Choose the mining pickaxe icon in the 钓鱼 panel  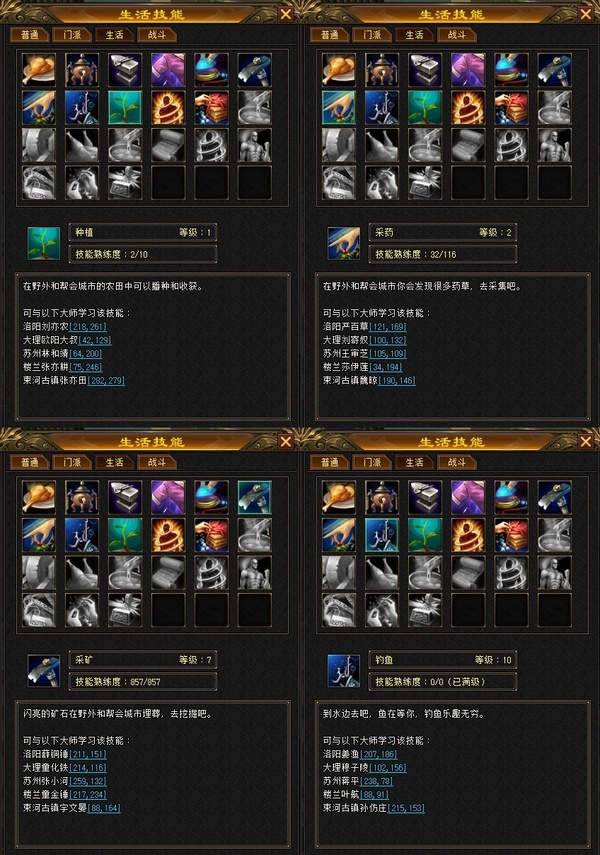[554, 498]
